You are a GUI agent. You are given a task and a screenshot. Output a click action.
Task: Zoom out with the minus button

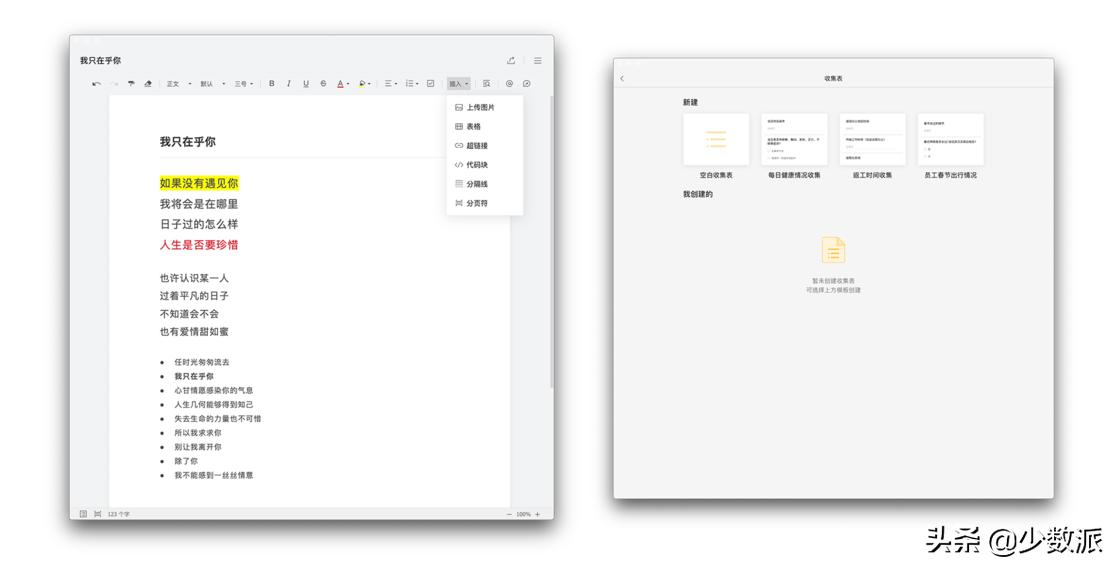[x=509, y=514]
